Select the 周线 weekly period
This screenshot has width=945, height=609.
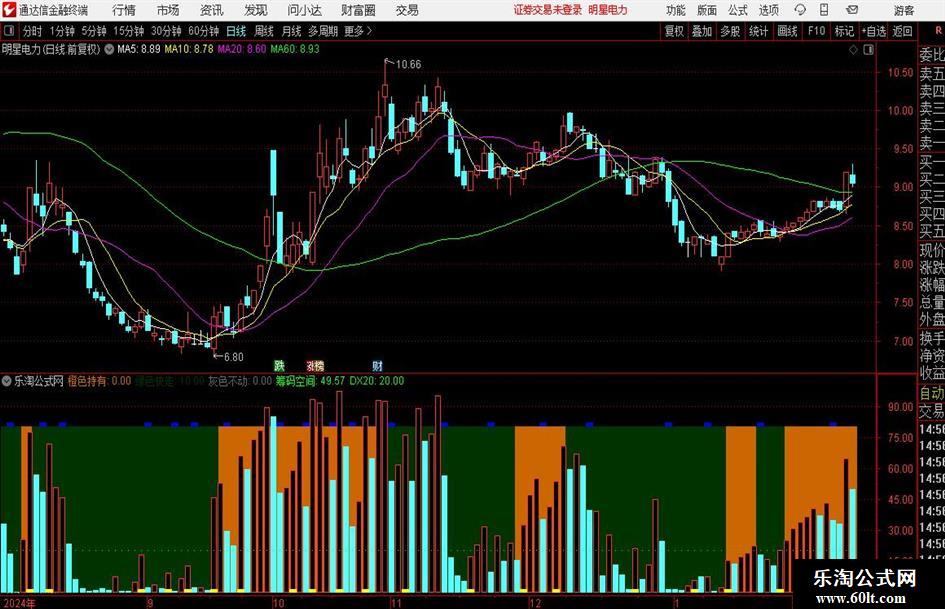[264, 31]
